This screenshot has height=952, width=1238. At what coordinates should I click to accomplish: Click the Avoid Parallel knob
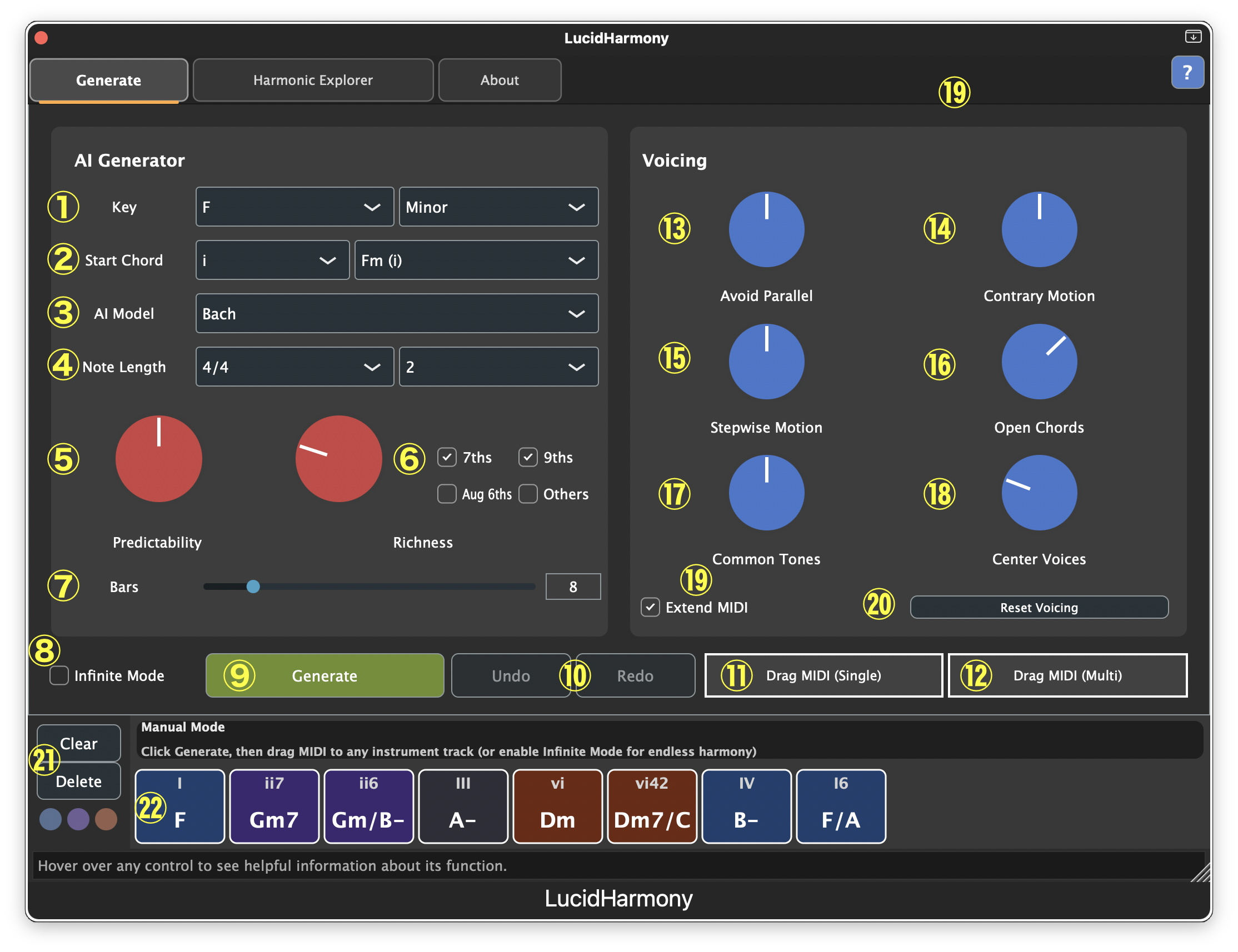(x=766, y=229)
